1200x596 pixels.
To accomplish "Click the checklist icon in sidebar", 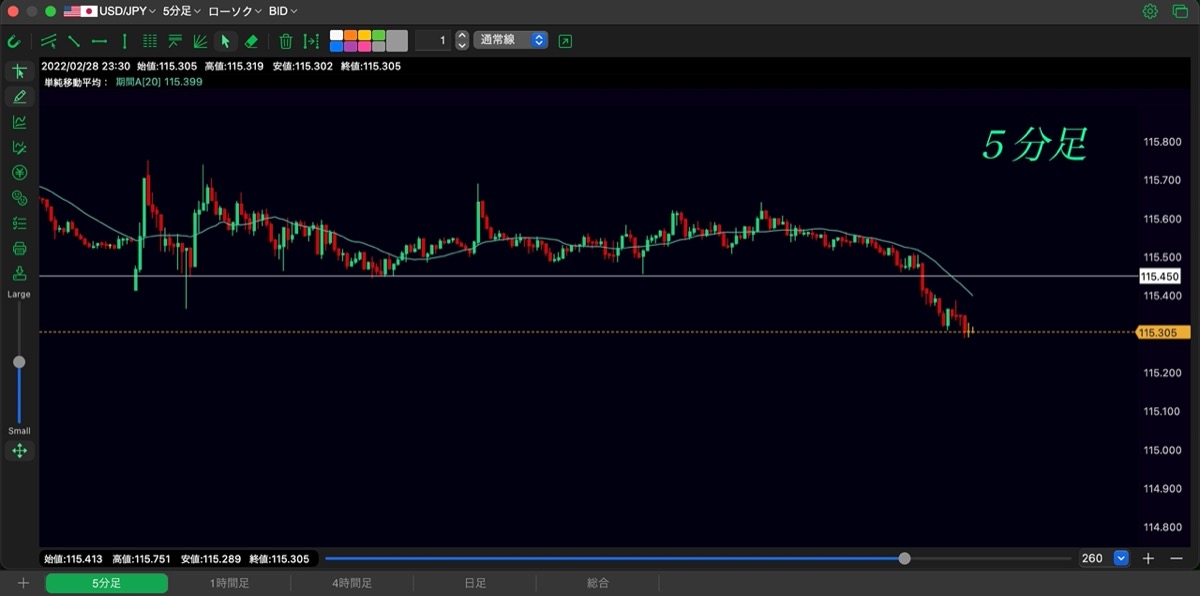I will coord(19,223).
